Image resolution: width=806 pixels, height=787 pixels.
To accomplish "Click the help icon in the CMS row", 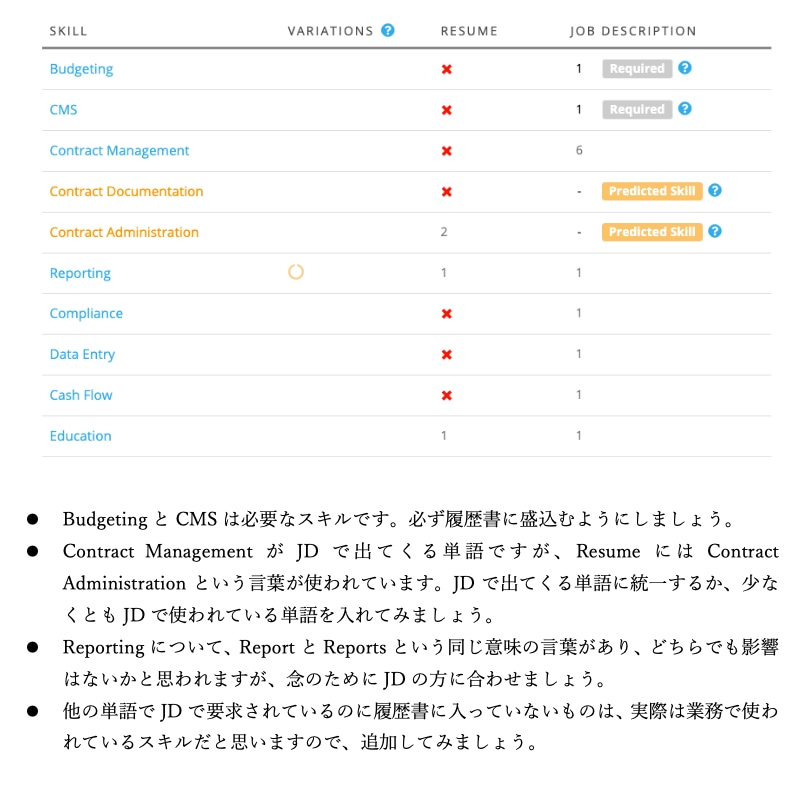I will pos(684,108).
